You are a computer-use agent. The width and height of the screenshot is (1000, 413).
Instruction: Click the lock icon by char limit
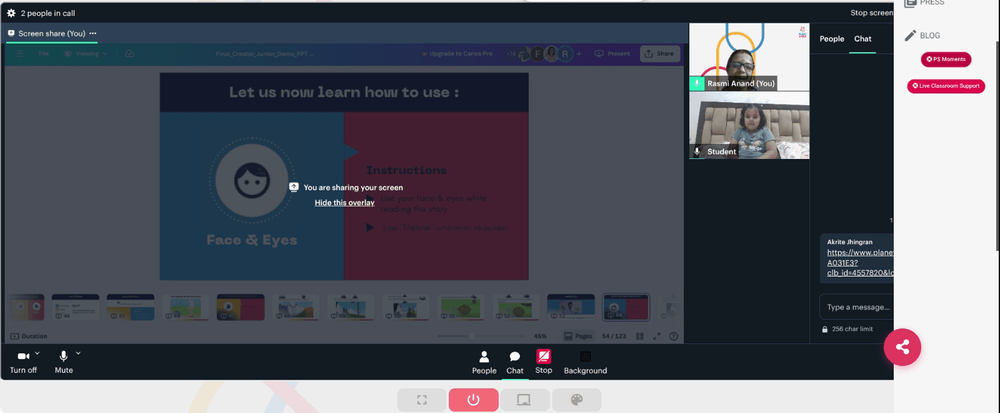825,330
